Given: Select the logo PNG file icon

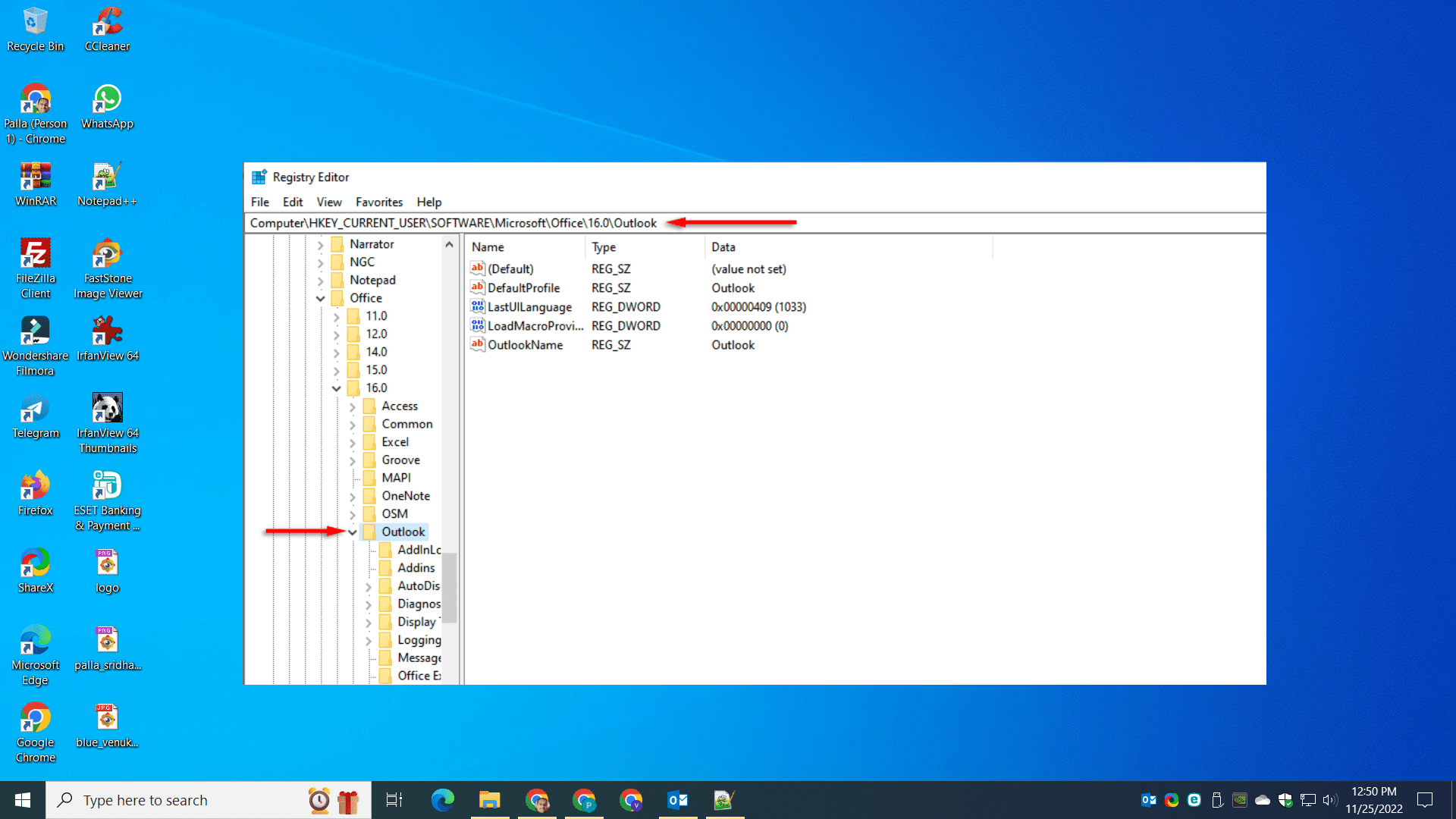Looking at the screenshot, I should point(107,571).
